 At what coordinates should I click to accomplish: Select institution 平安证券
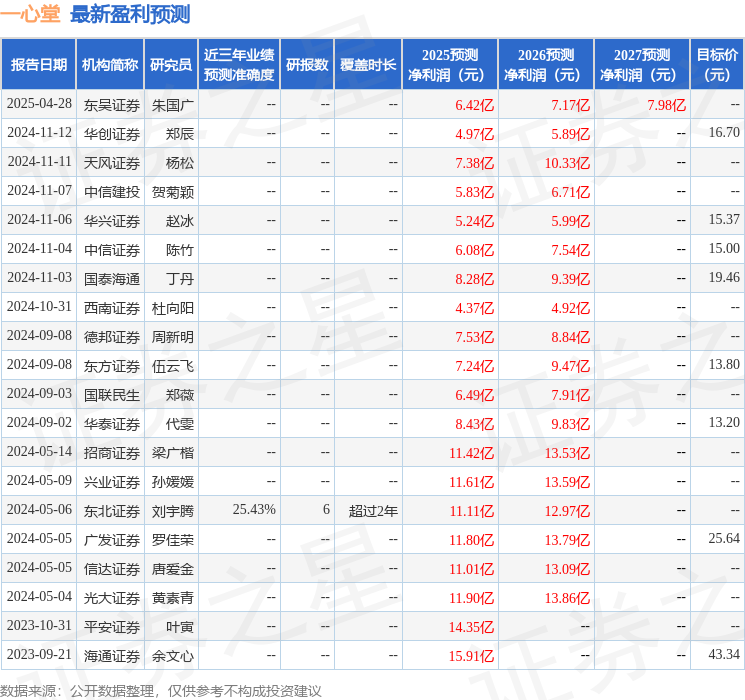click(x=112, y=627)
